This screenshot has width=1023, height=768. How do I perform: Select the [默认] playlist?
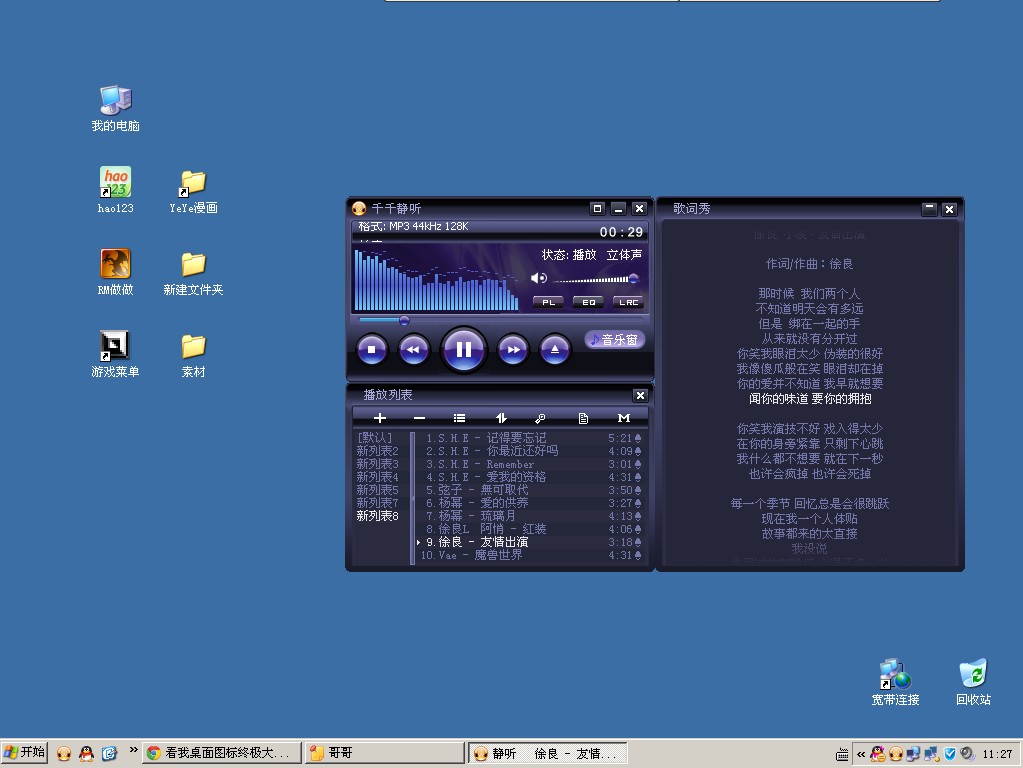click(x=375, y=438)
